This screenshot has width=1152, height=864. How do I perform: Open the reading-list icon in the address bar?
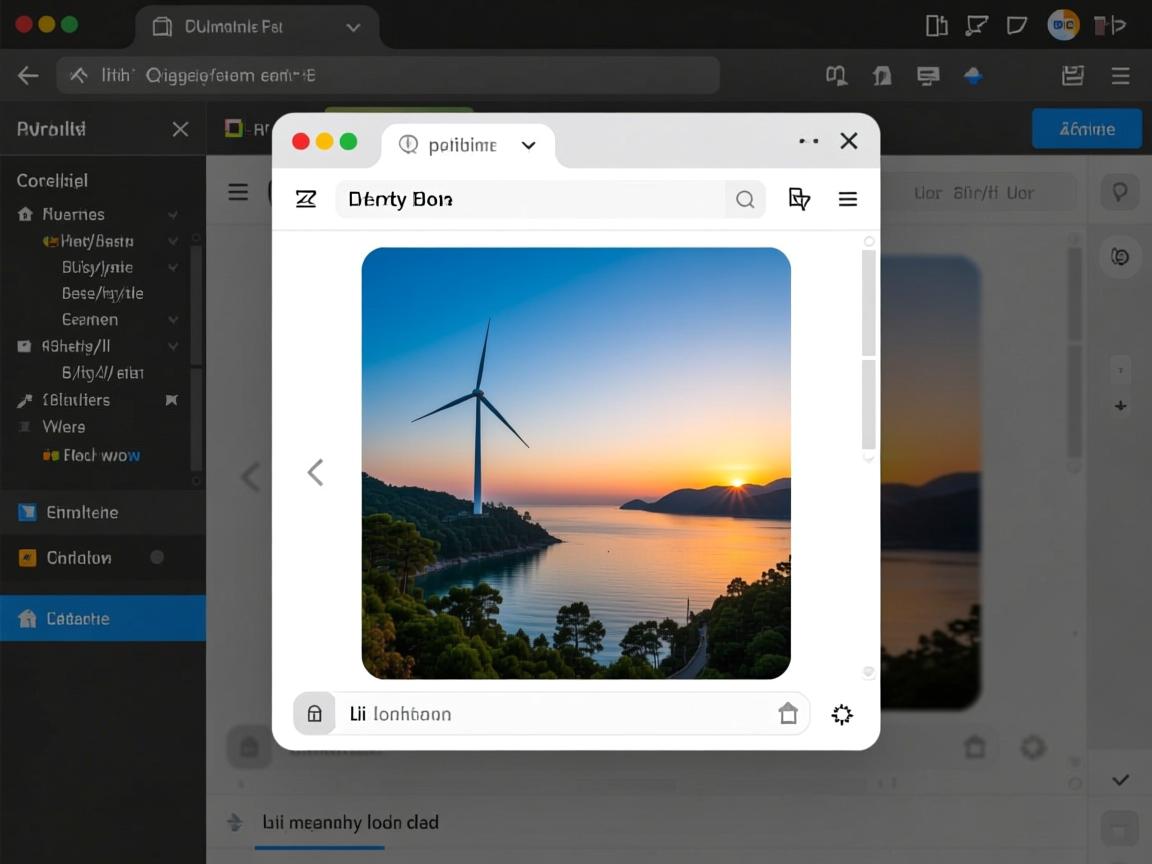[837, 74]
